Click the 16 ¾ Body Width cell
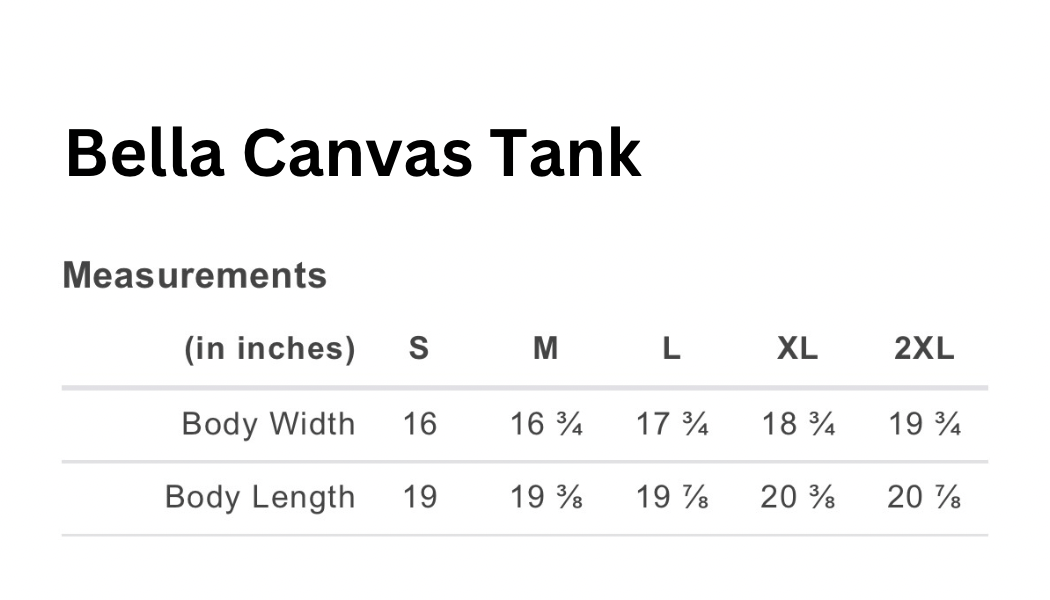The height and width of the screenshot is (600, 1050). [x=546, y=424]
